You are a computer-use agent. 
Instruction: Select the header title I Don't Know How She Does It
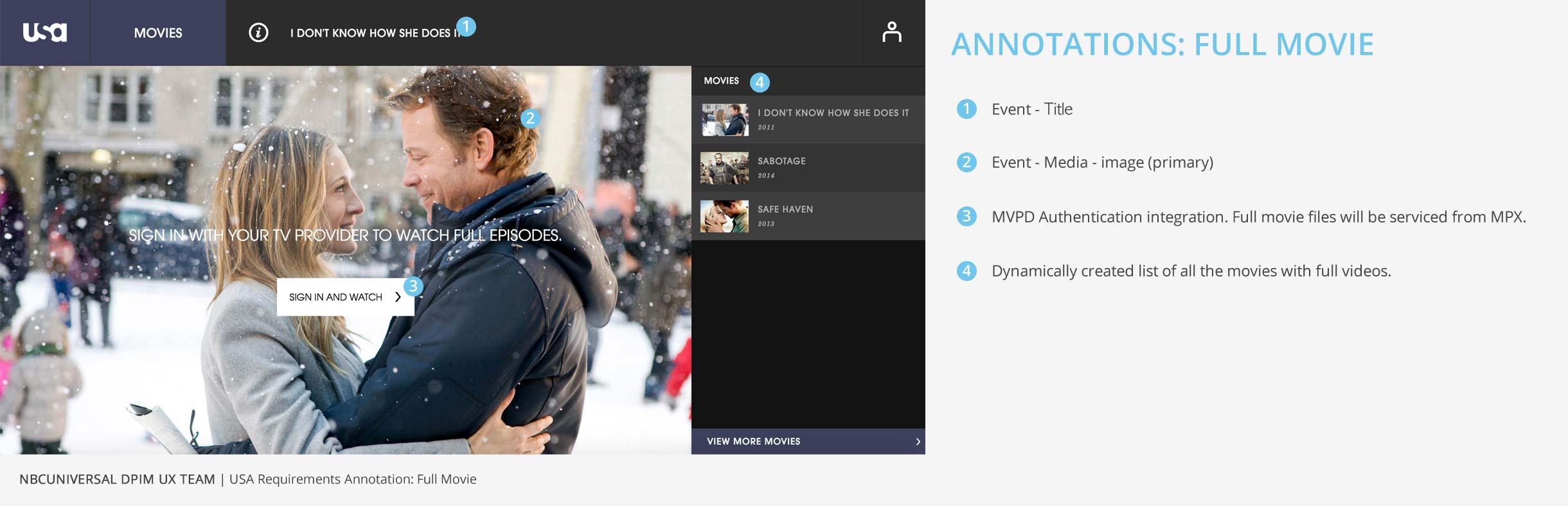pos(373,33)
